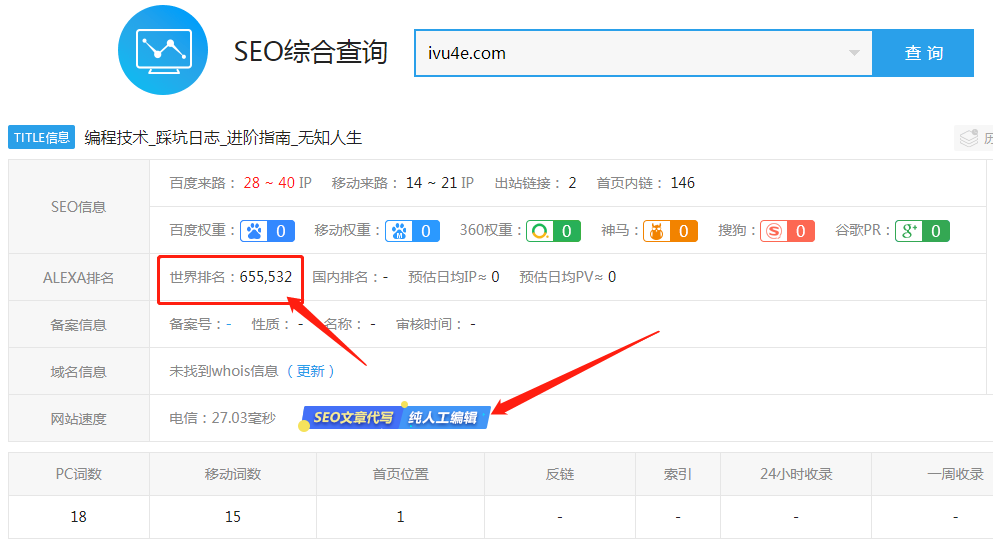Click the outbound links count 2
This screenshot has height=544, width=993.
pos(572,183)
